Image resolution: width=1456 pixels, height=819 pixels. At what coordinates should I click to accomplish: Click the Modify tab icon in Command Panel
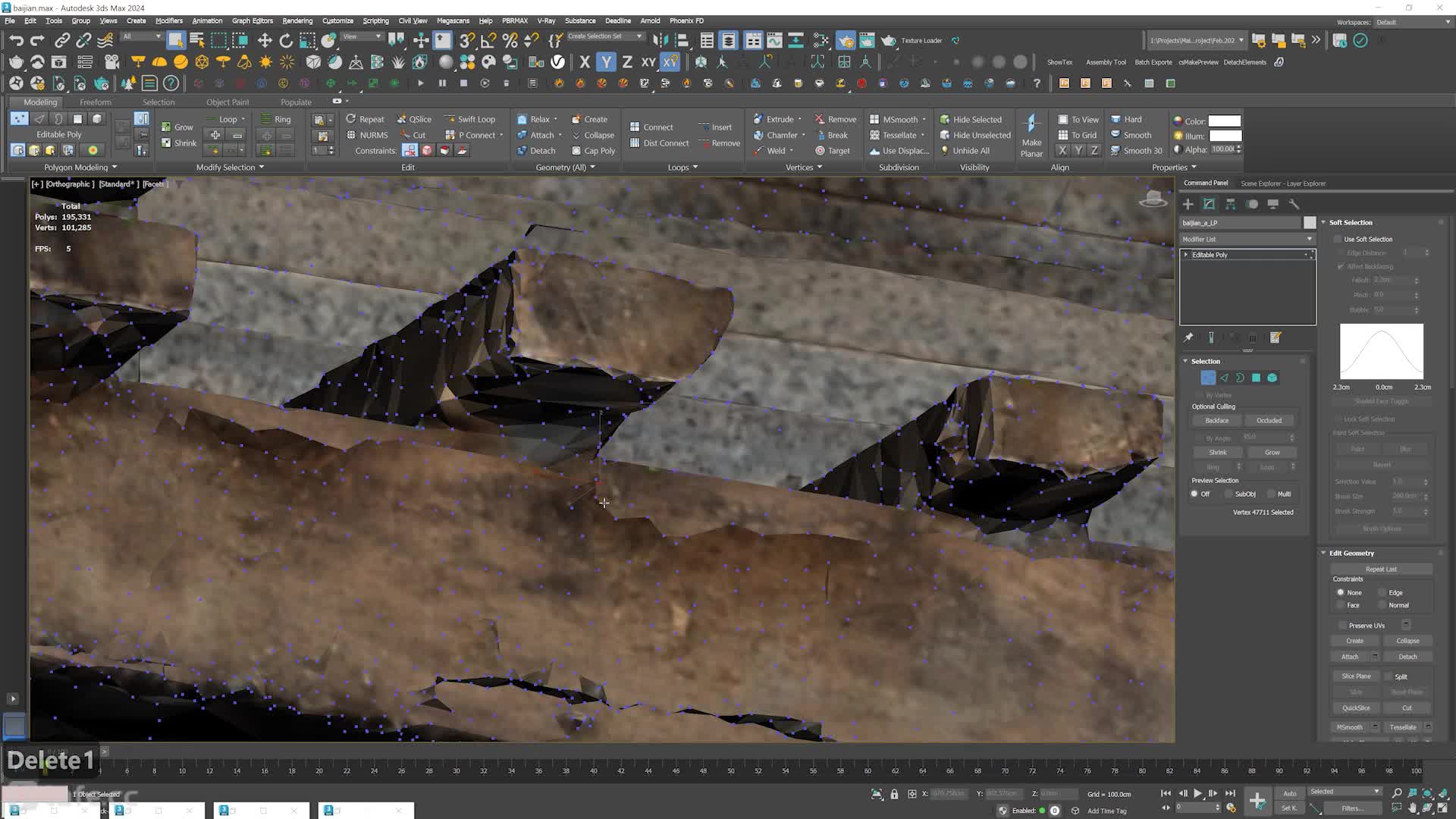(x=1209, y=204)
